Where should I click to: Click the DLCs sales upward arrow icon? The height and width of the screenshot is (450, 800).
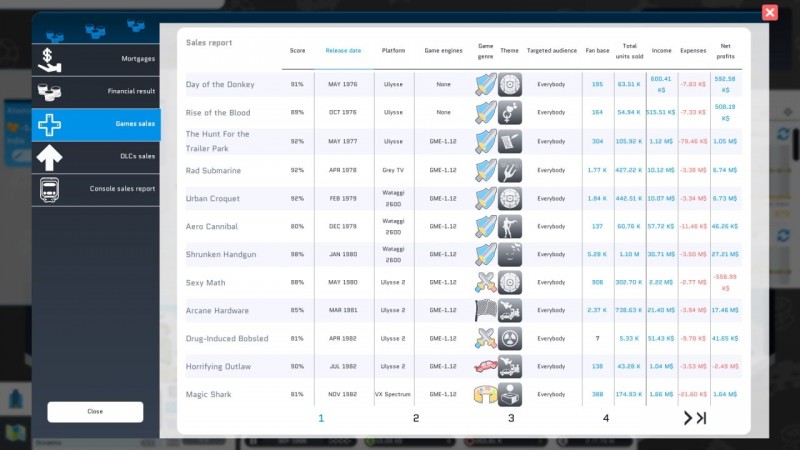pos(49,157)
